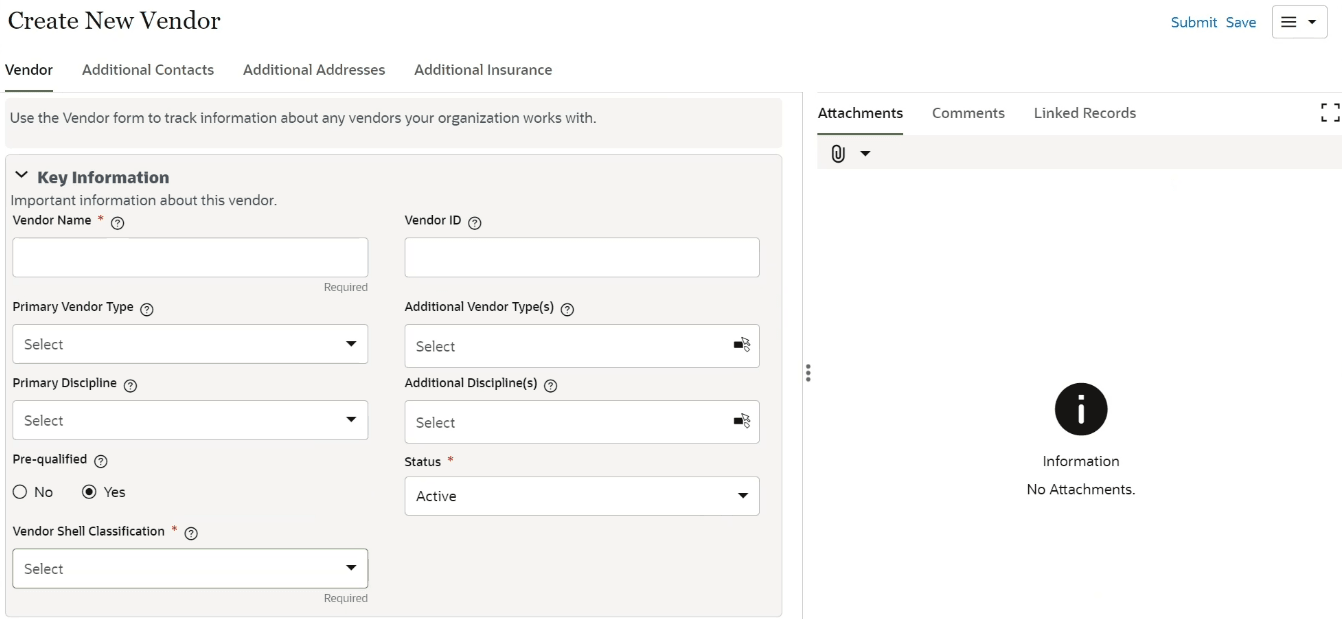
Task: Click Additional Vendor Type(s) picker icon
Action: click(742, 345)
